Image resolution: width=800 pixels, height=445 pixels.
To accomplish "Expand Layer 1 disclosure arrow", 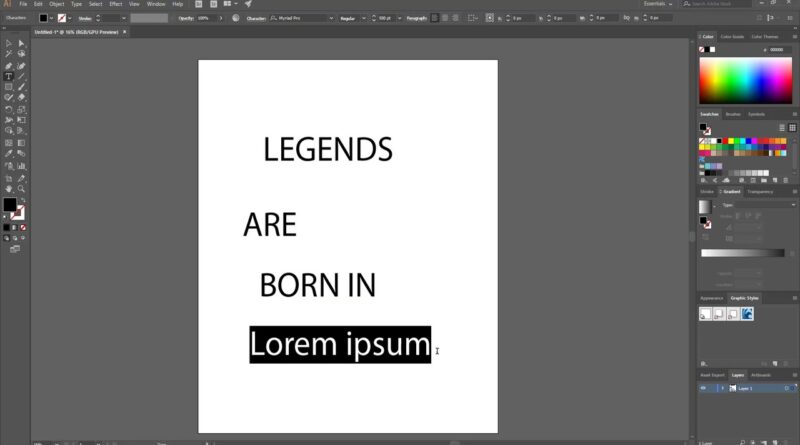I will point(722,387).
